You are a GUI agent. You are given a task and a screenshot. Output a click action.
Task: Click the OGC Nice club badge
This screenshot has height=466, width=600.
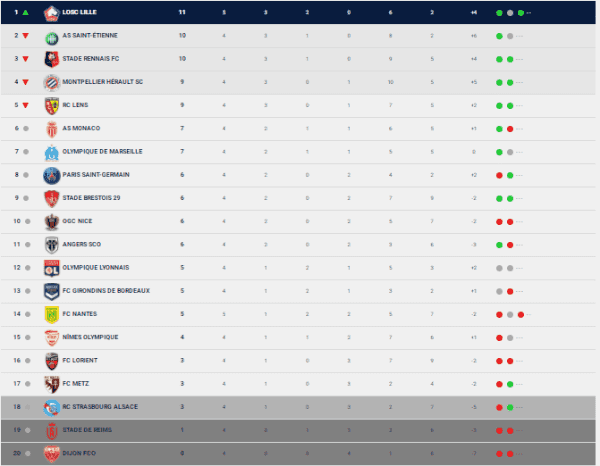pyautogui.click(x=52, y=221)
